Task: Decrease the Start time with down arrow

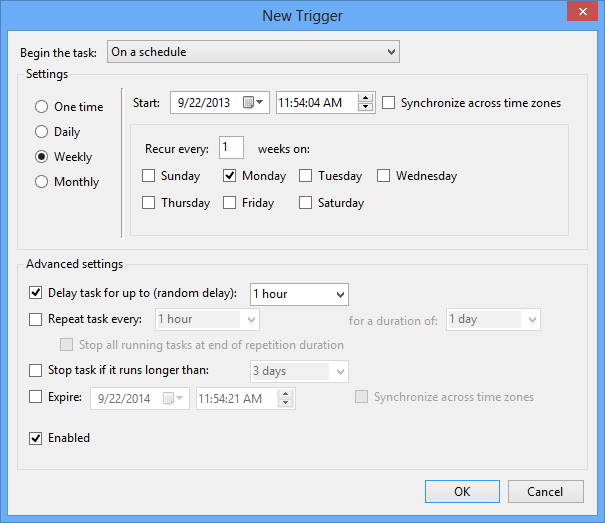Action: pos(365,107)
